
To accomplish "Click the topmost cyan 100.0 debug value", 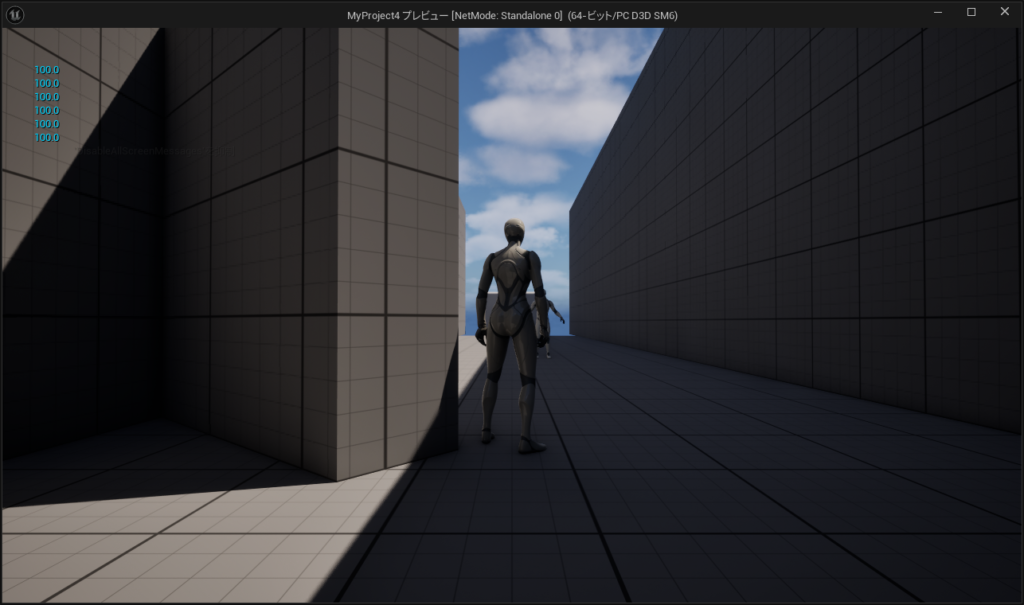I will [x=46, y=70].
